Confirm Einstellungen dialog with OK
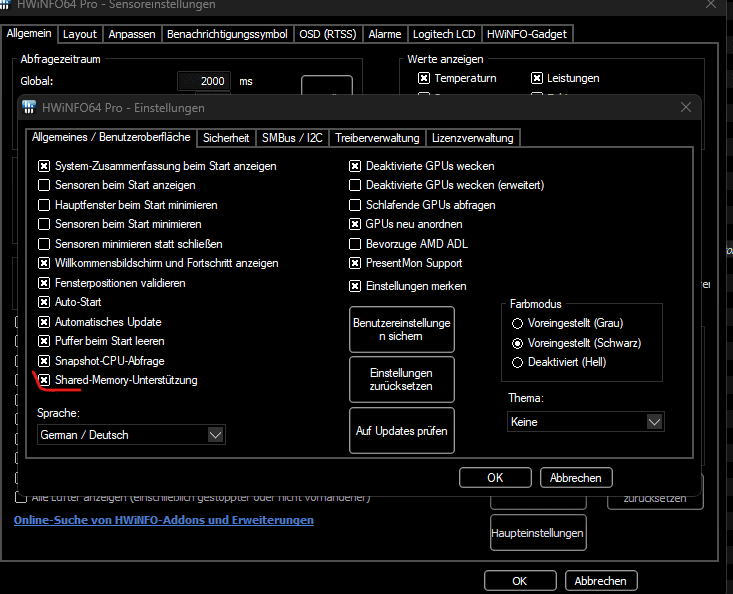 click(495, 478)
